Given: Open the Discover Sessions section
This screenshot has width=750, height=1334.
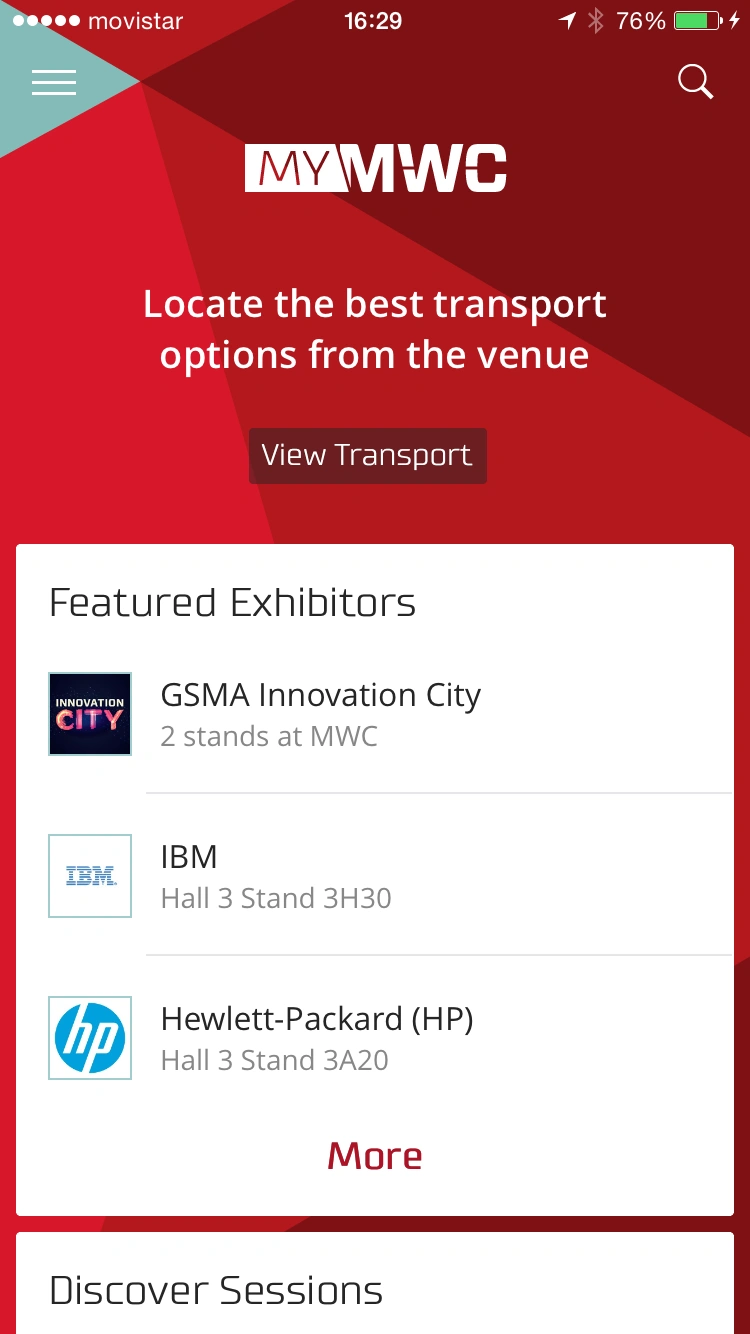Looking at the screenshot, I should click(x=216, y=1291).
